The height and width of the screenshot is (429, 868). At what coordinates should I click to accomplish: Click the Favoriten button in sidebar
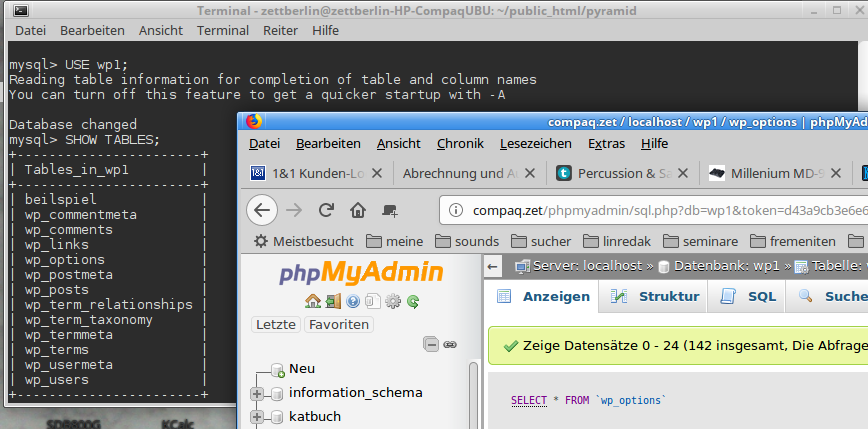pyautogui.click(x=338, y=324)
